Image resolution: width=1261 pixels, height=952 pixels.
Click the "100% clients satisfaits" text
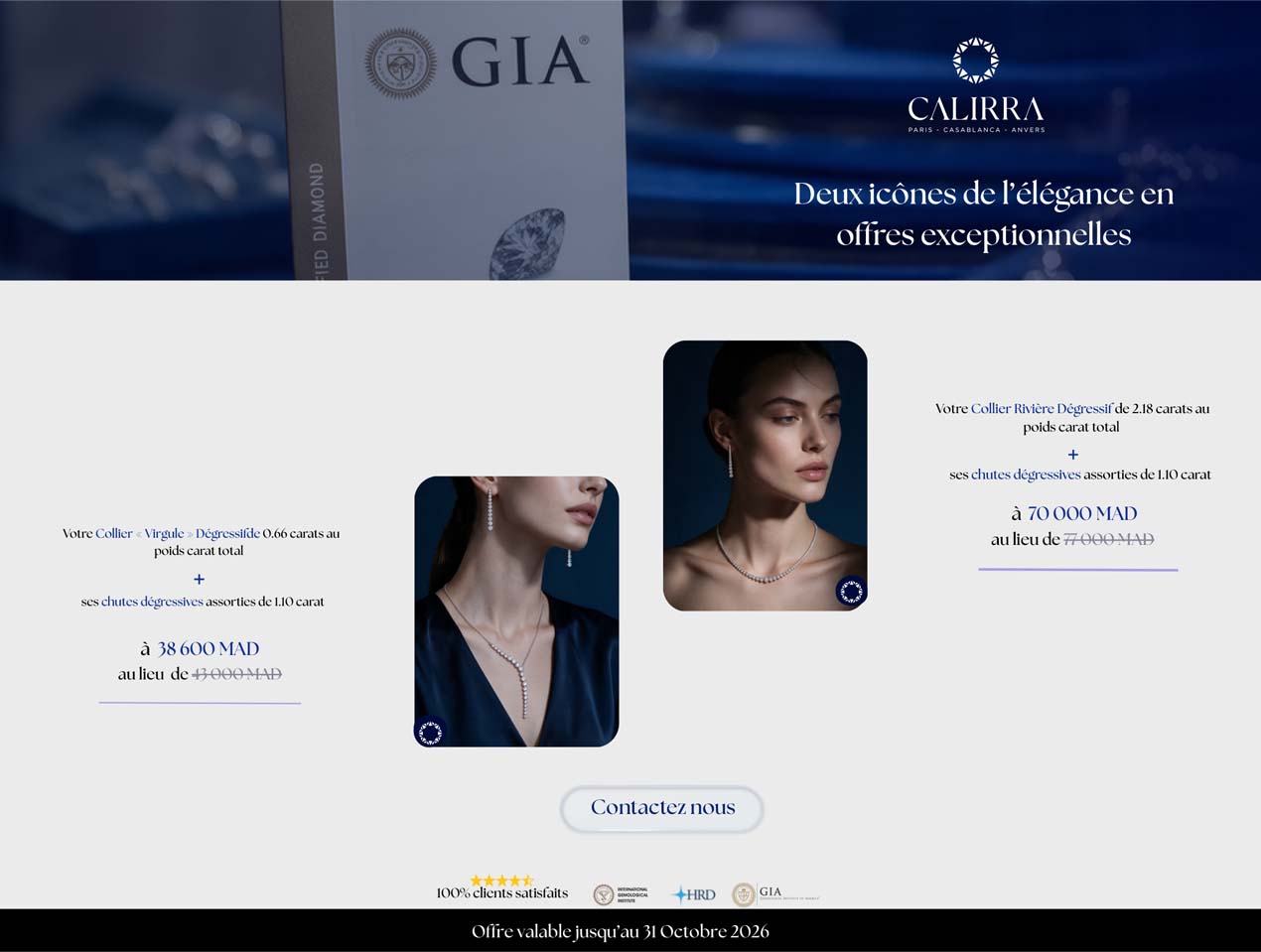(502, 893)
